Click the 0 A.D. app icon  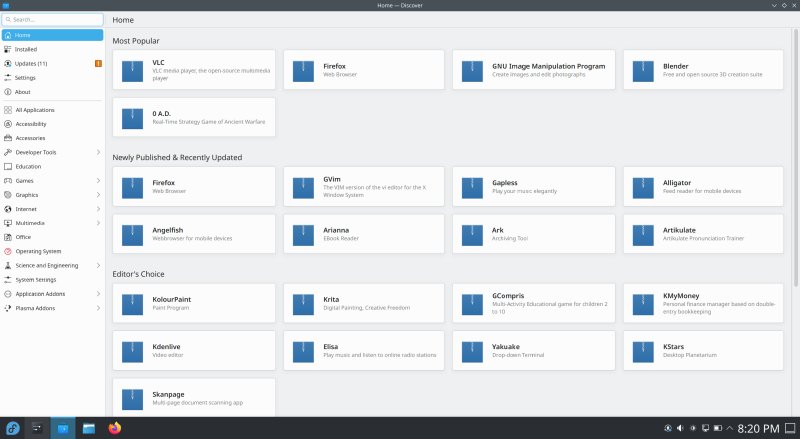click(x=132, y=118)
